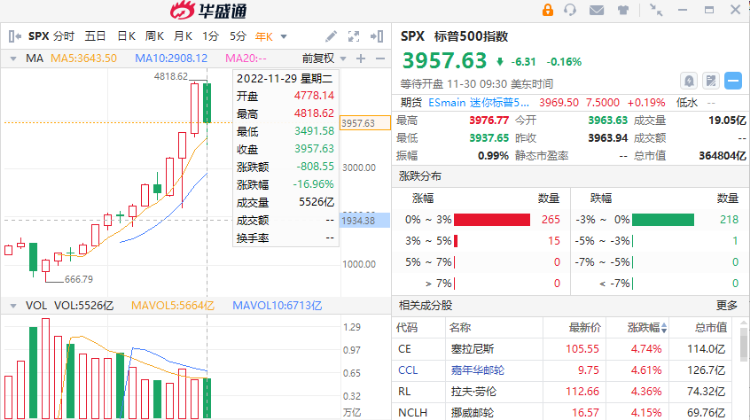This screenshot has height=420, width=750.
Task: Collapse the VOL indicator triangle
Action: [13, 306]
